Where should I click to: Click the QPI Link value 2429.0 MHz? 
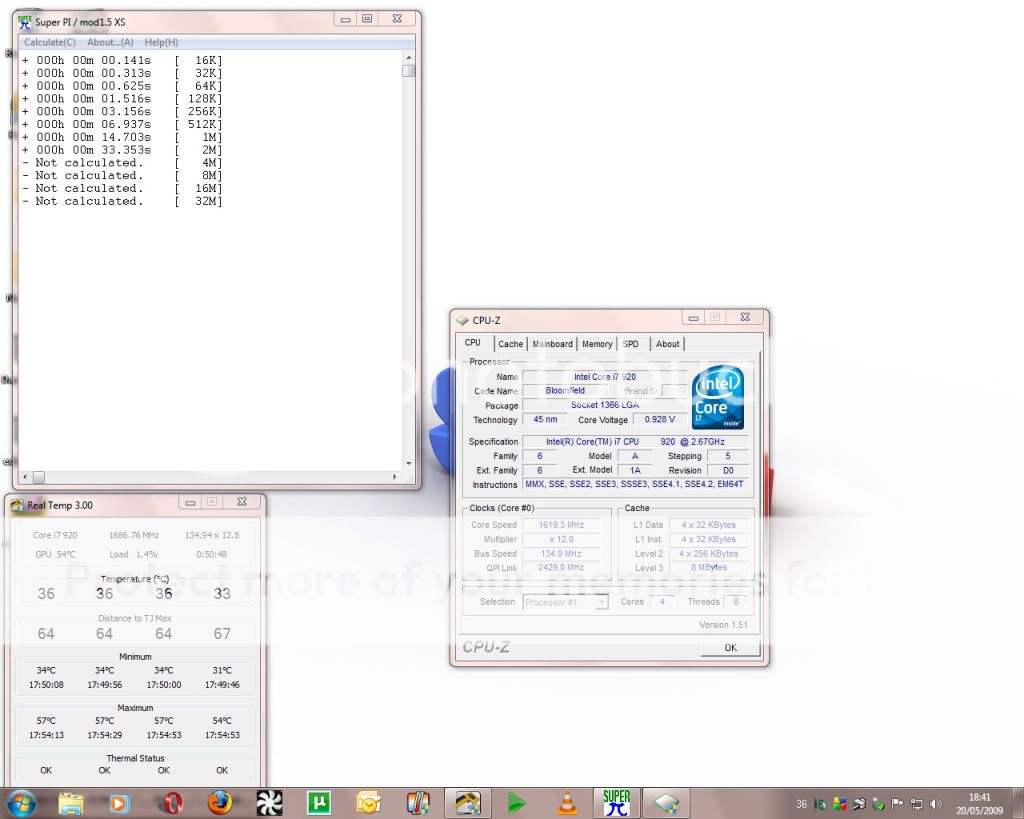click(561, 568)
